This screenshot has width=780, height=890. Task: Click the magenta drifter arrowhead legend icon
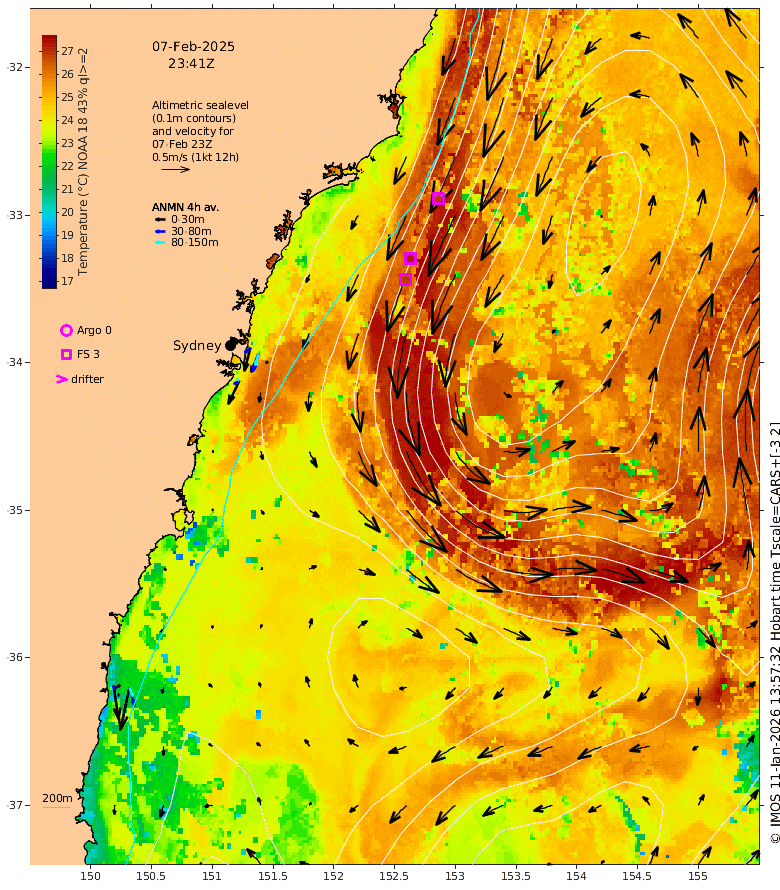62,379
